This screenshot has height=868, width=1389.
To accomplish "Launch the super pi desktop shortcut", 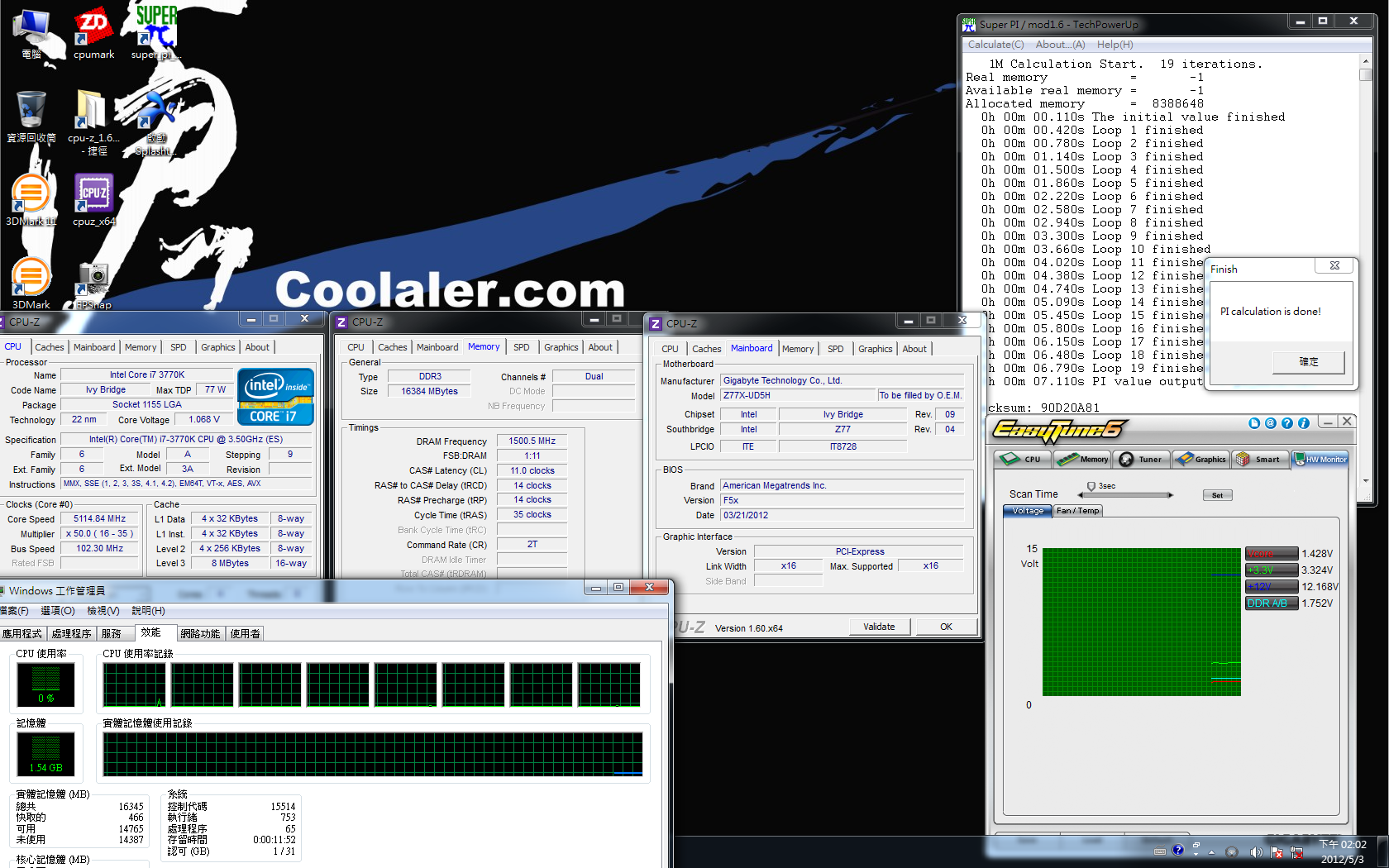I will (x=155, y=33).
